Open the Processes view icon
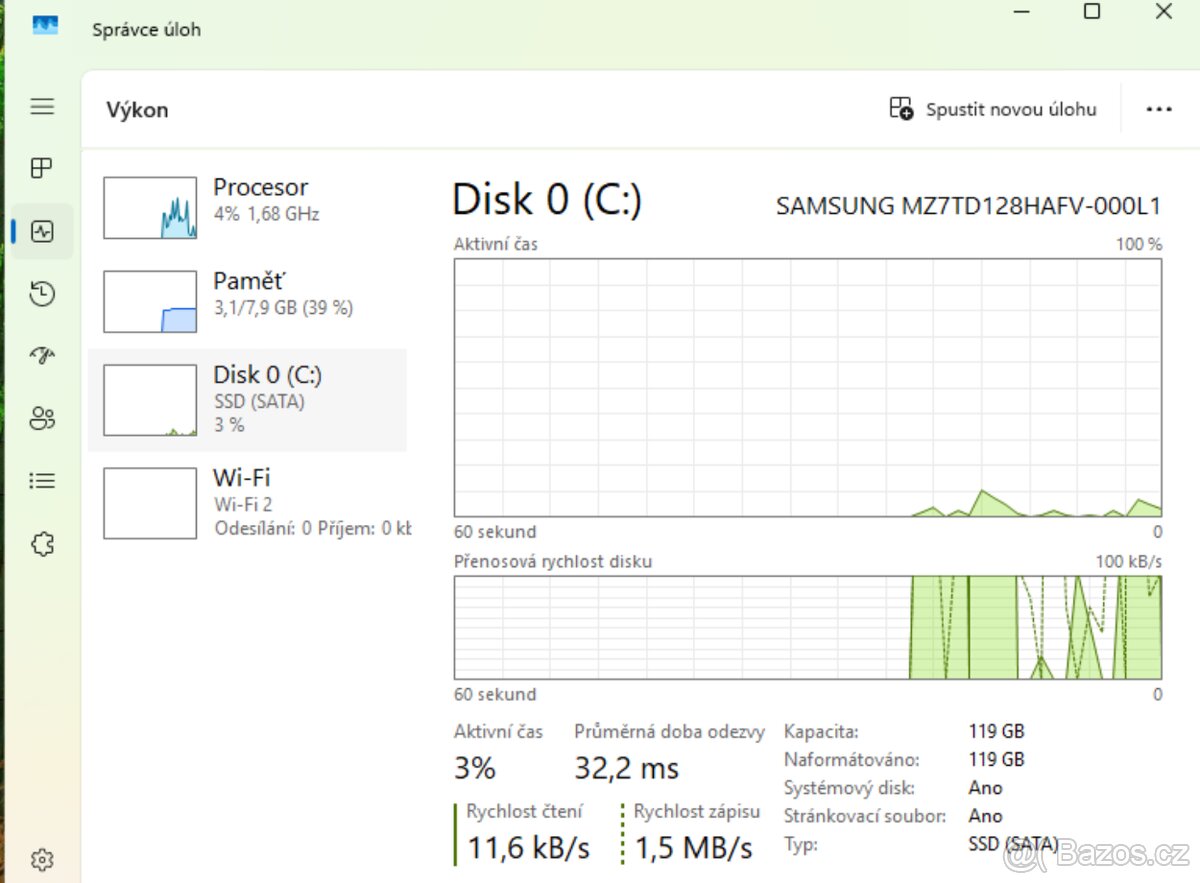The height and width of the screenshot is (883, 1200). point(41,168)
